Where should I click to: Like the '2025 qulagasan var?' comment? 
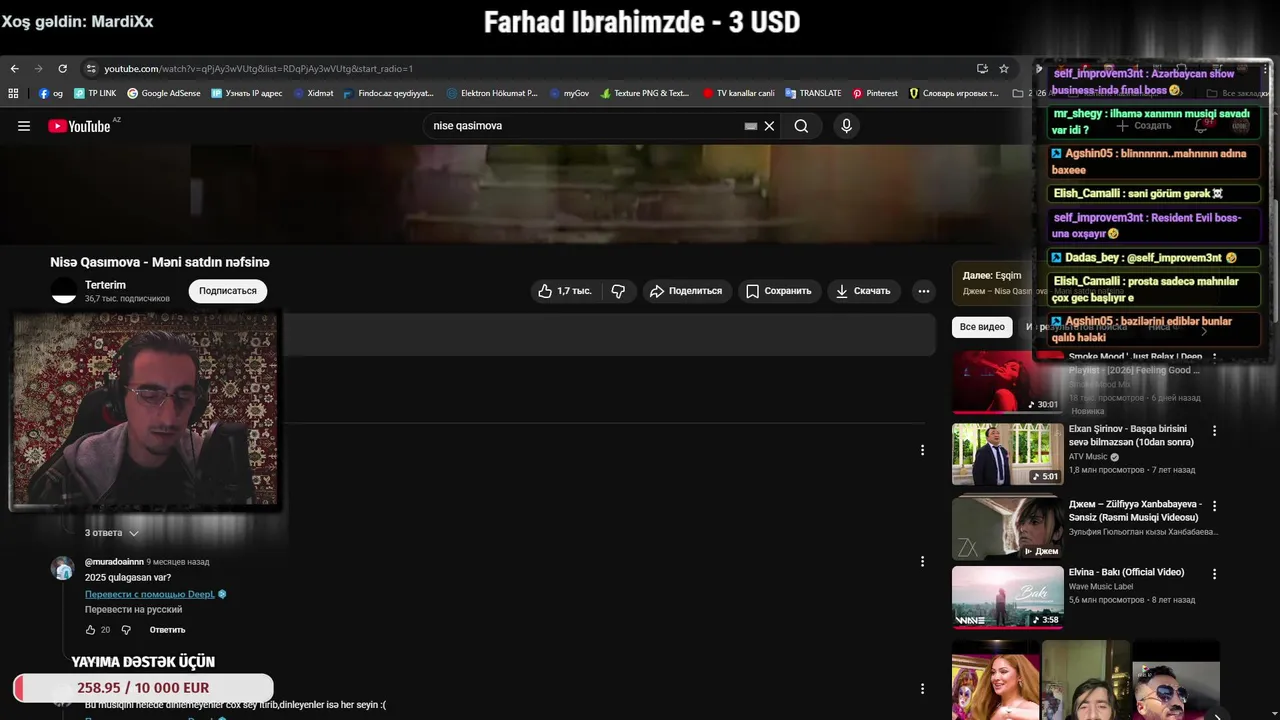tap(90, 630)
